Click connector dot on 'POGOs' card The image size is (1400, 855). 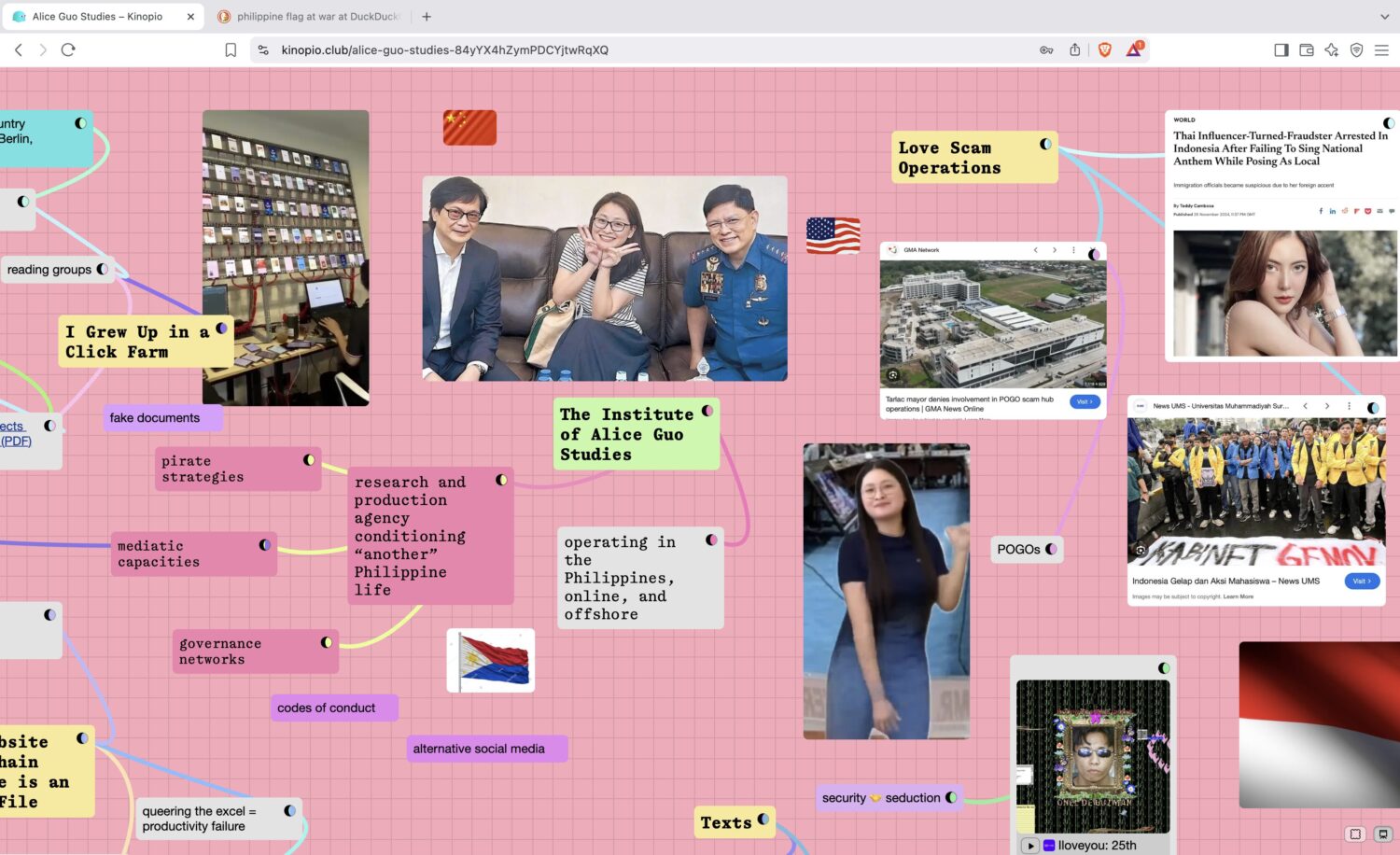coord(1052,549)
